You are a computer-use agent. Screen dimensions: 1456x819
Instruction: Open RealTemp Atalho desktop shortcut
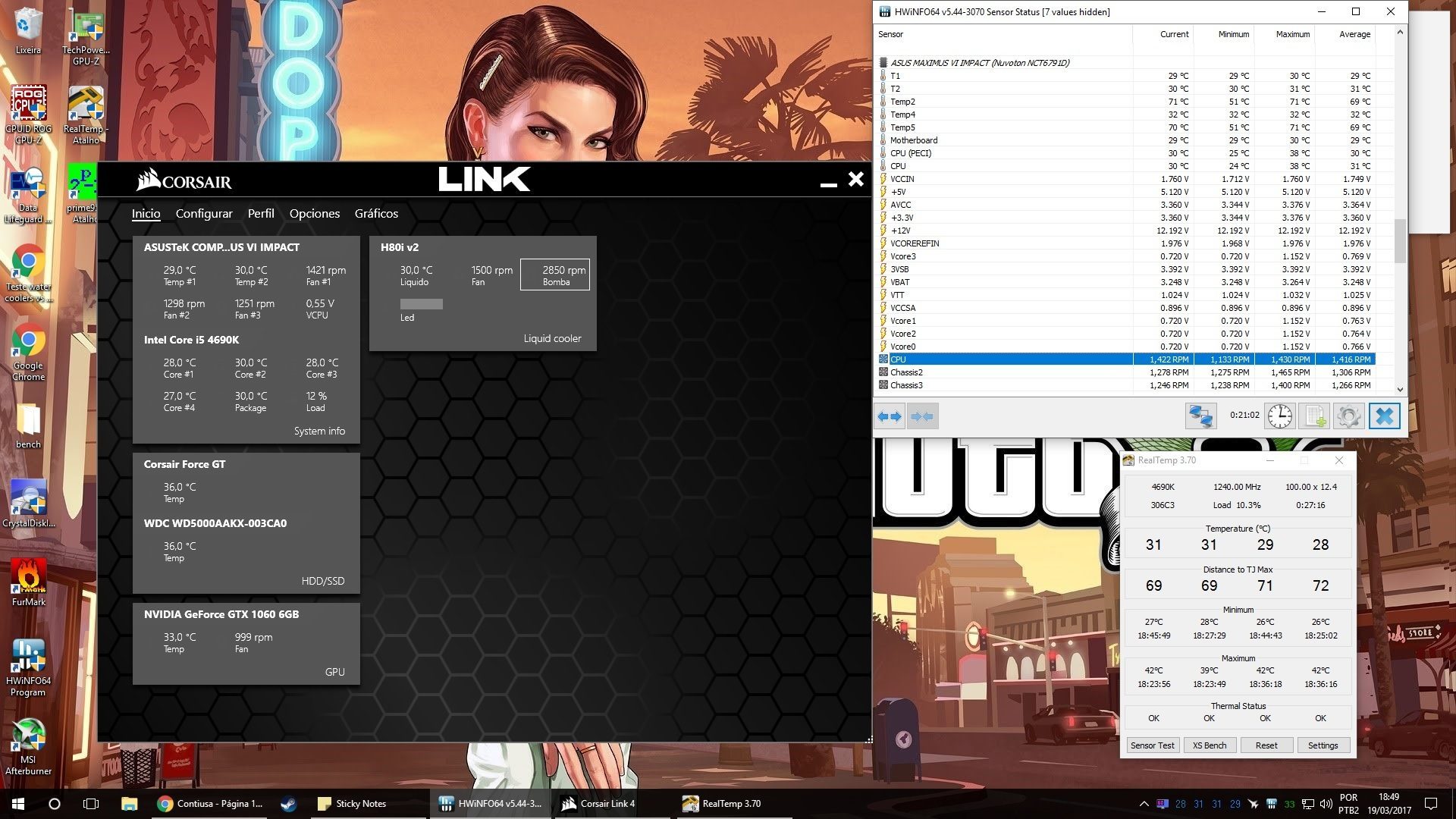(86, 115)
